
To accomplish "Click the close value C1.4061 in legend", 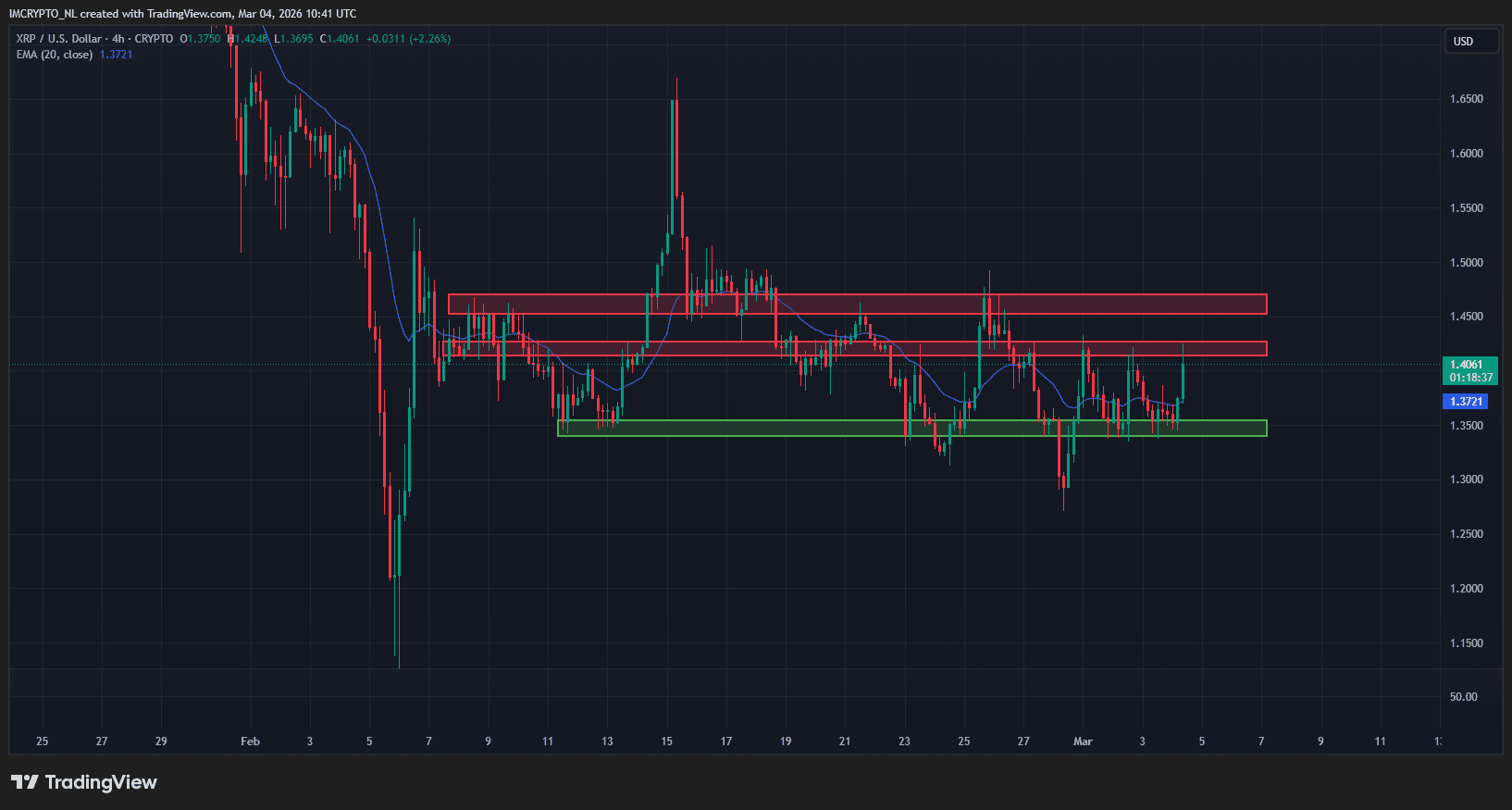I will (x=340, y=39).
